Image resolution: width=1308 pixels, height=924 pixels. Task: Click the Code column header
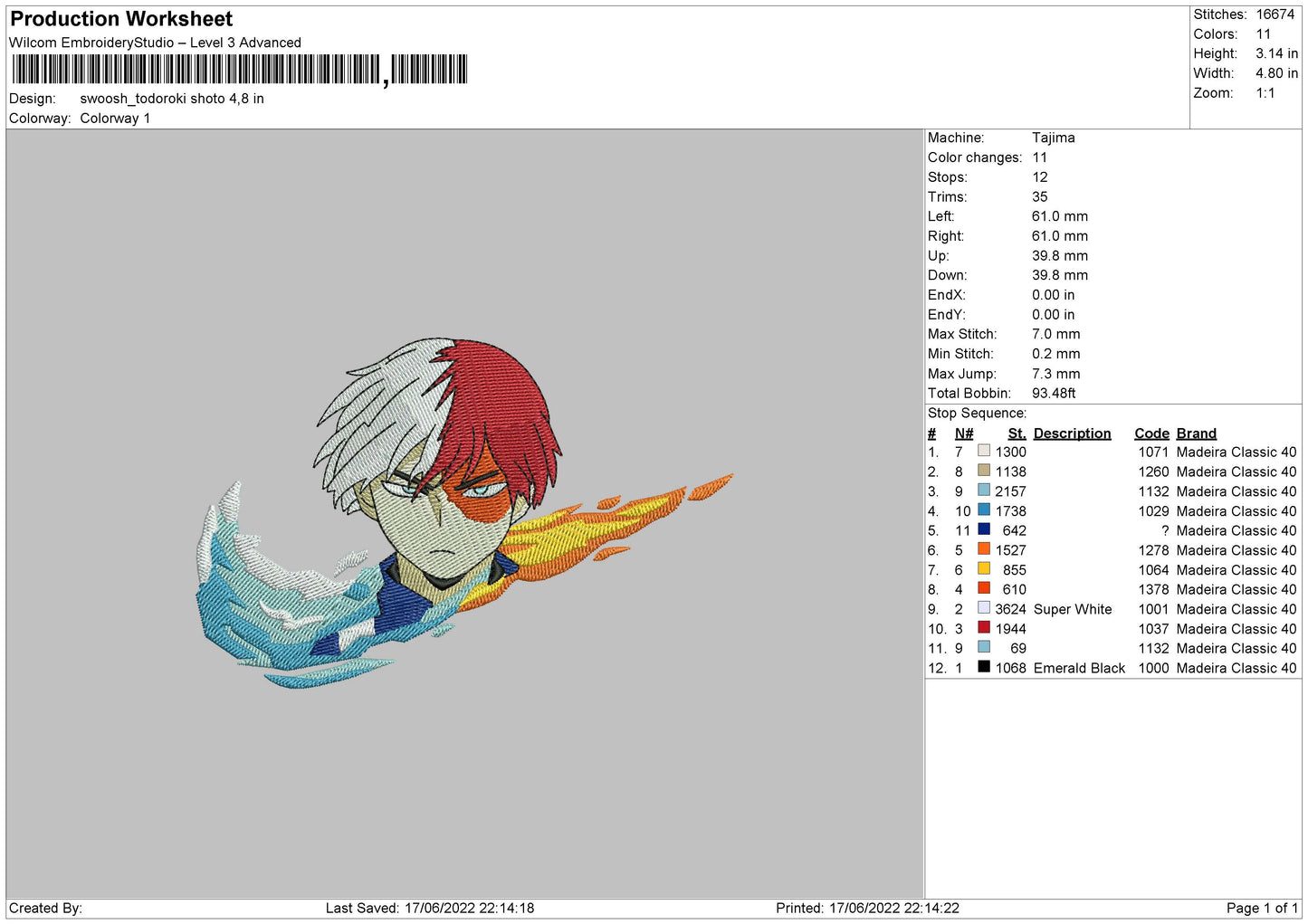click(1151, 433)
